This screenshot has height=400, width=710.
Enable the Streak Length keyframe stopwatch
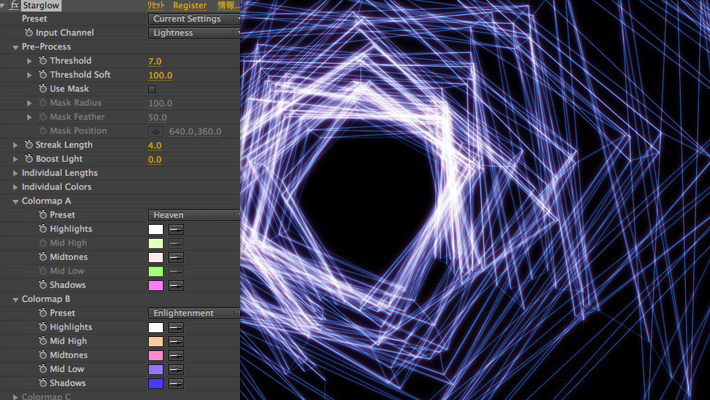(29, 145)
